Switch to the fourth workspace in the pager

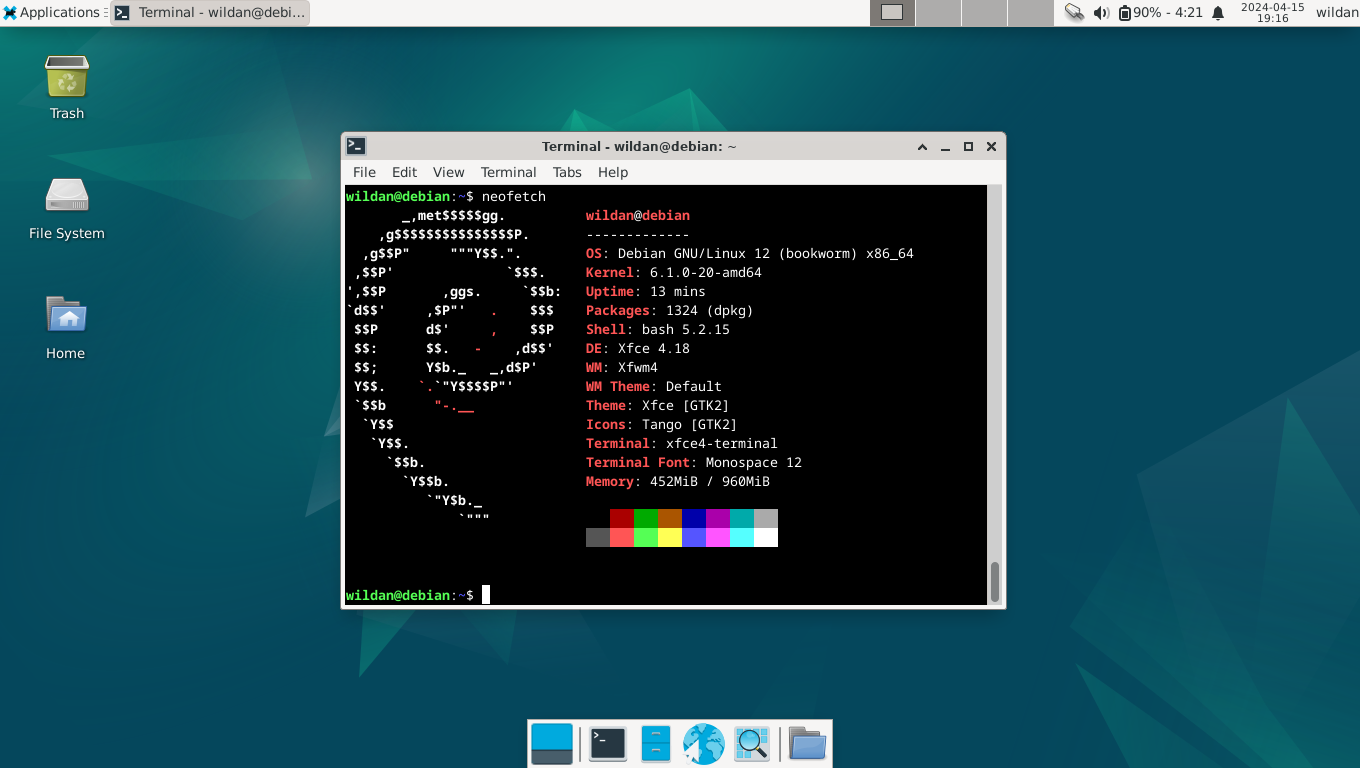point(1030,13)
